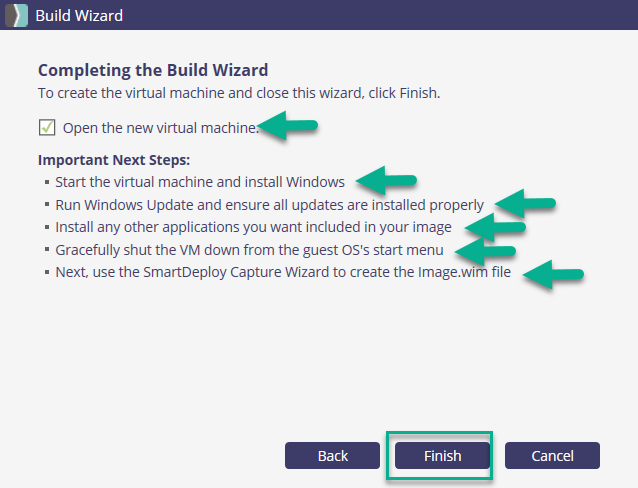638x488 pixels.
Task: Click the Build Wizard title bar text
Action: point(79,16)
